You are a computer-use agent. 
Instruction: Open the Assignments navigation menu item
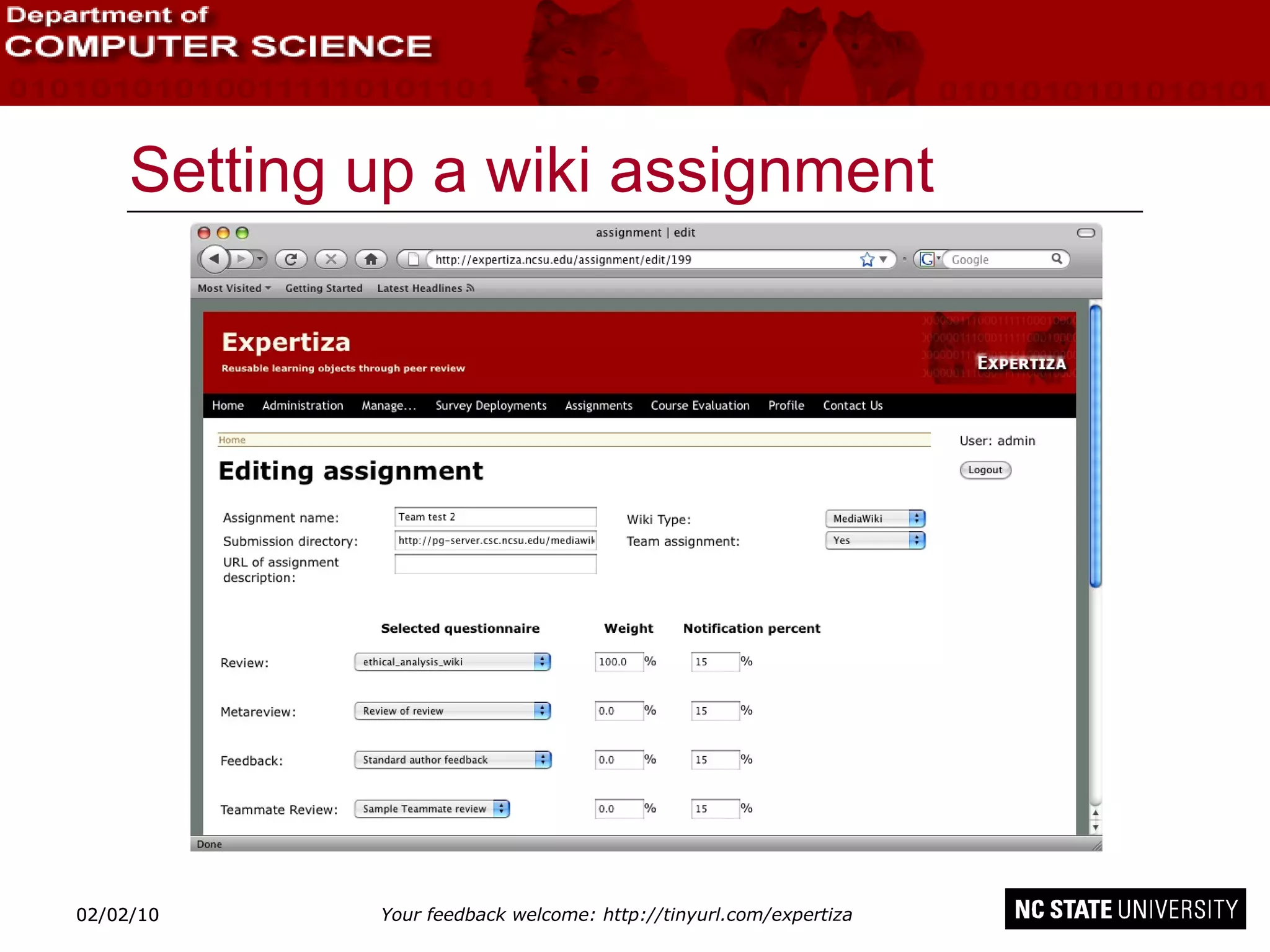[598, 405]
